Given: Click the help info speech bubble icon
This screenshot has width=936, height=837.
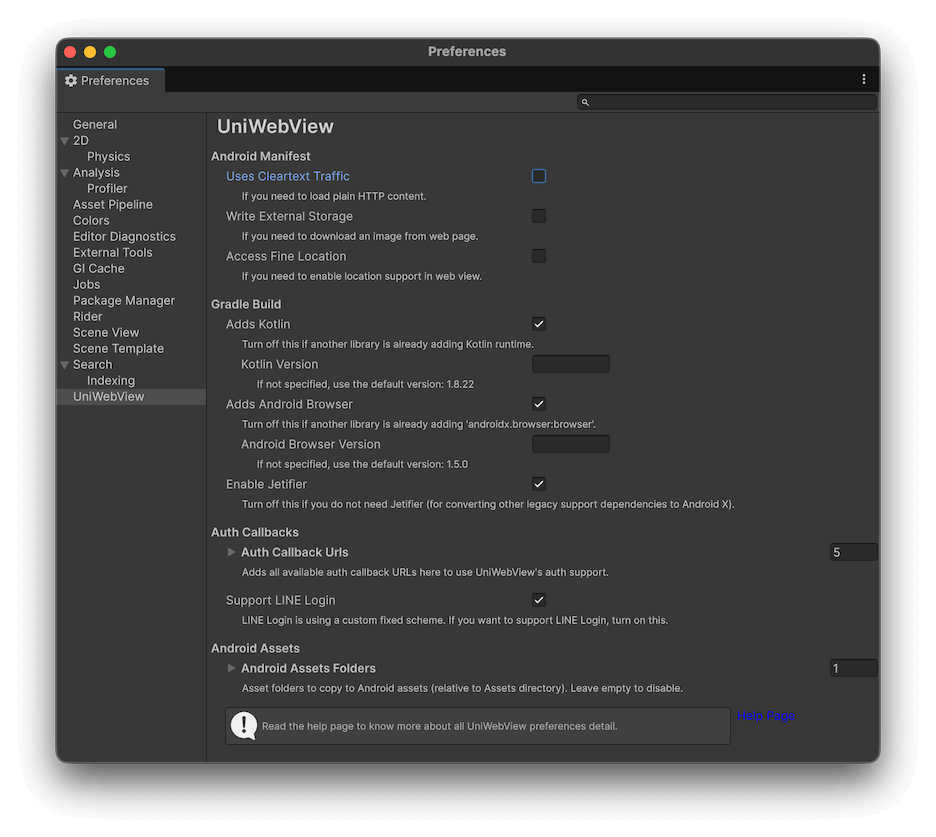Looking at the screenshot, I should (243, 725).
